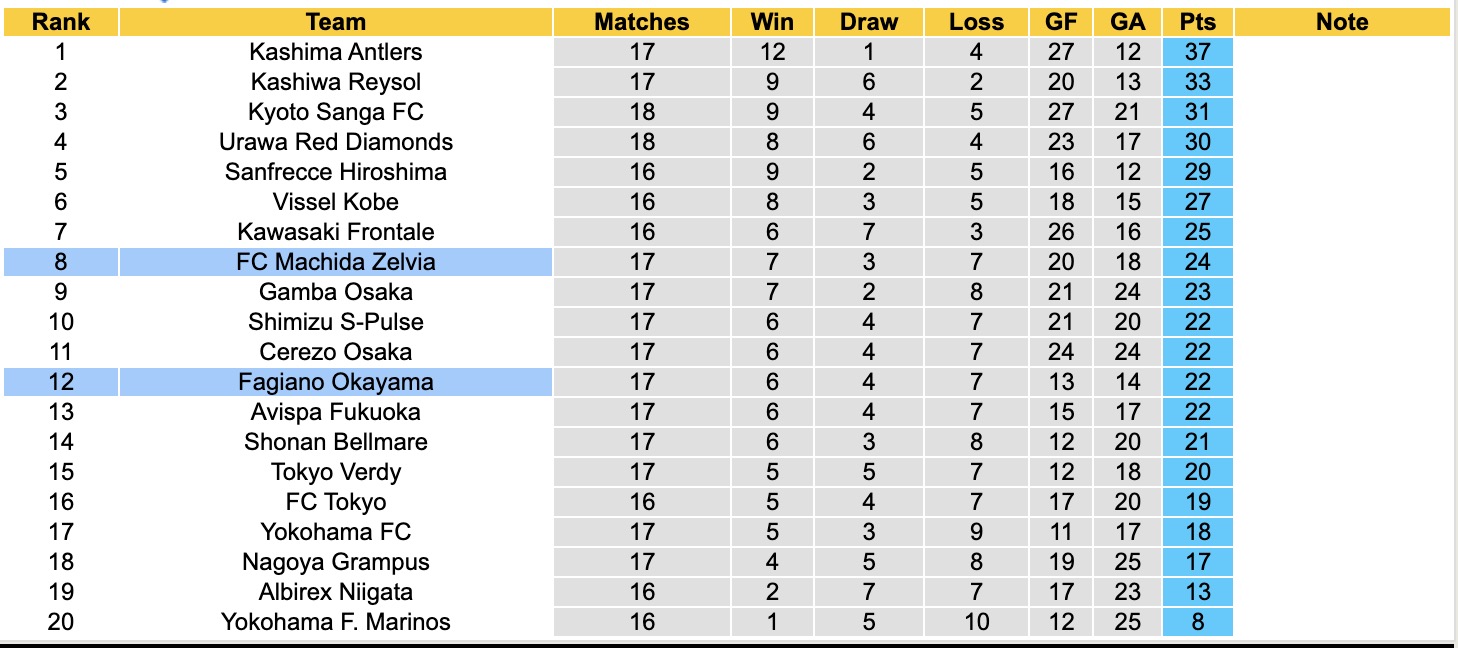Click Kashima Antlers' 37 points cell
Image resolution: width=1458 pixels, height=648 pixels.
(1197, 52)
